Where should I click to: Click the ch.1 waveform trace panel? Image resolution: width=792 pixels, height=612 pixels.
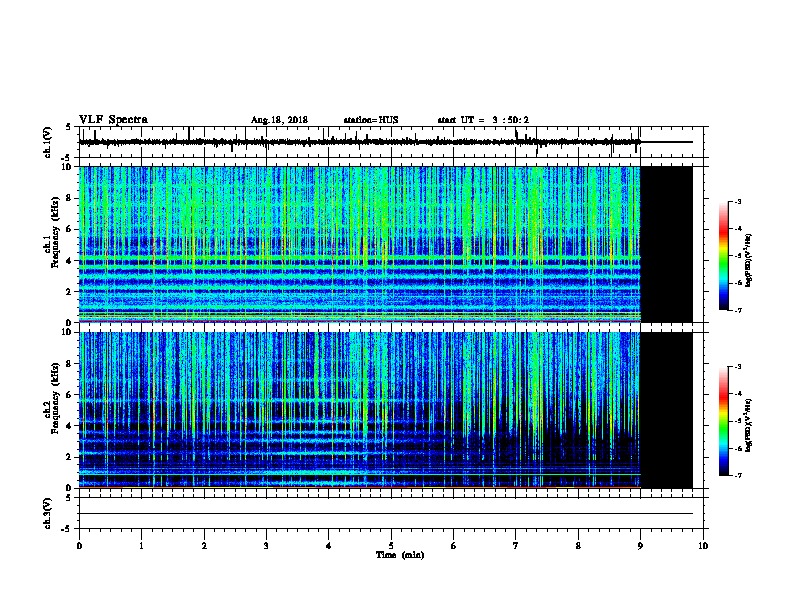coord(393,142)
